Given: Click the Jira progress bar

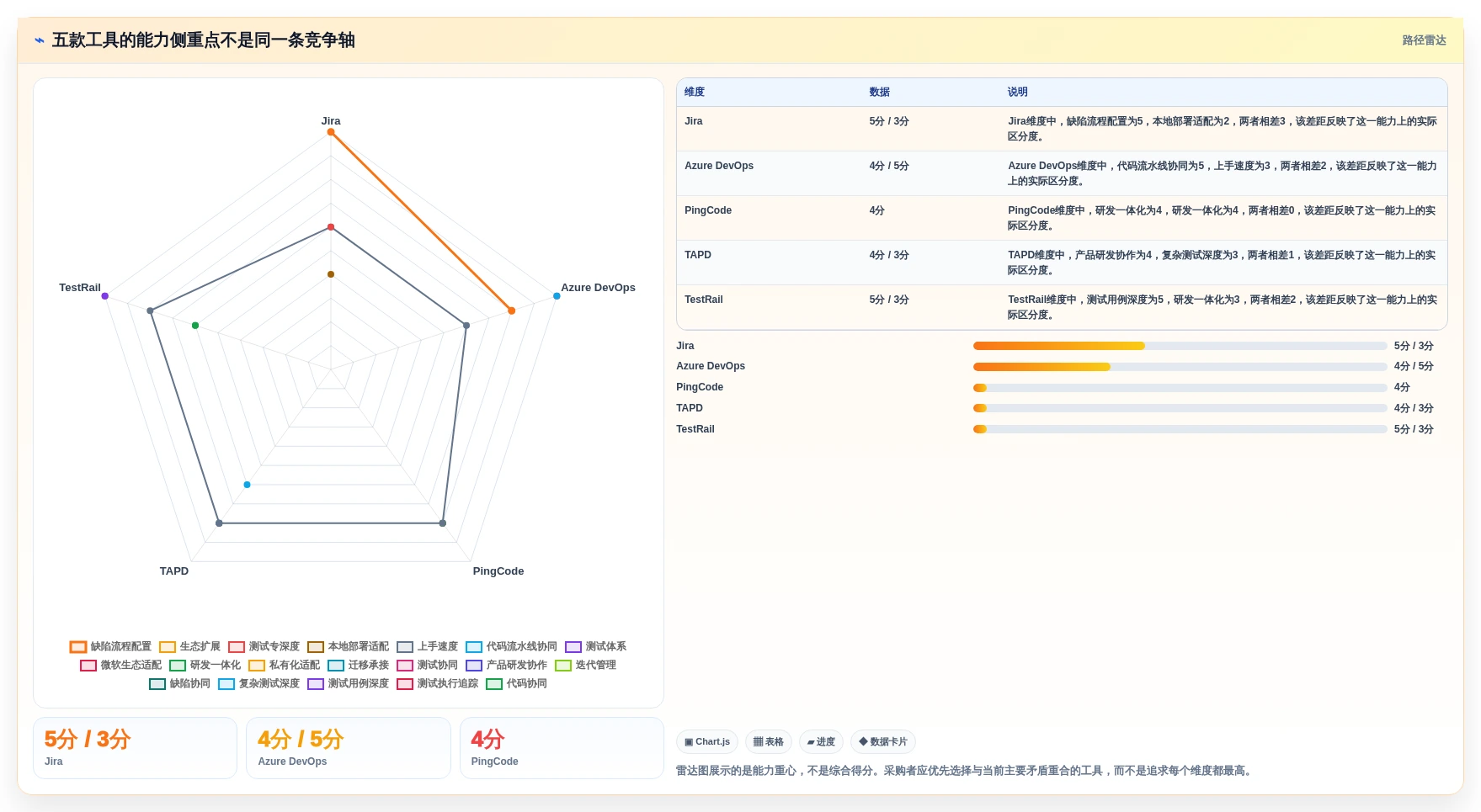Looking at the screenshot, I should [1180, 346].
